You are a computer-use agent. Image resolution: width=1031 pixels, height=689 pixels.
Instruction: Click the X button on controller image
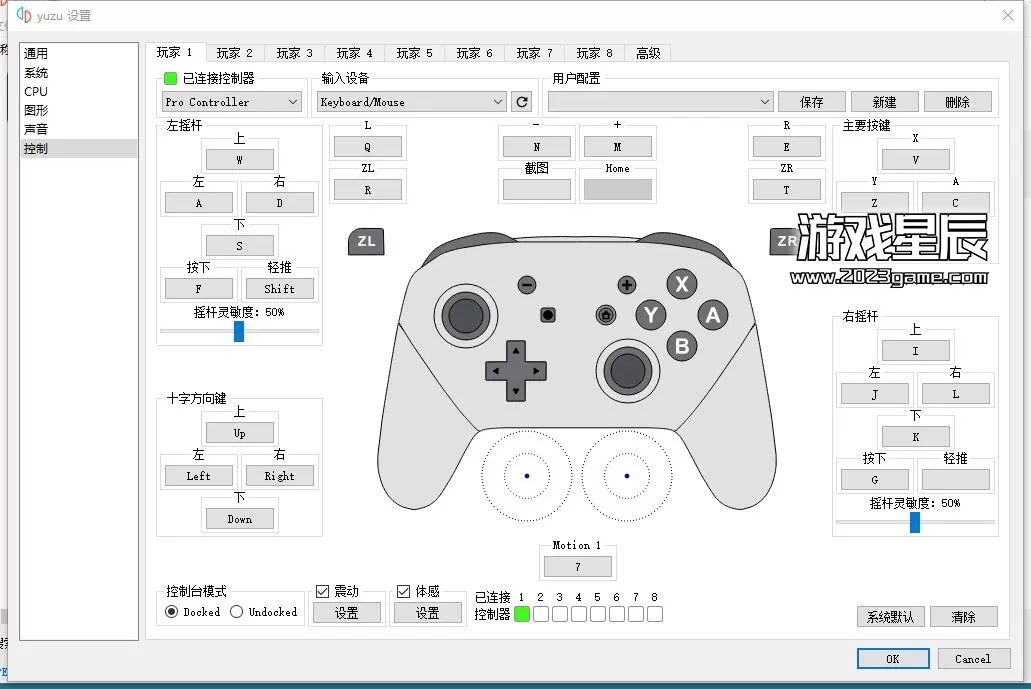pyautogui.click(x=682, y=284)
